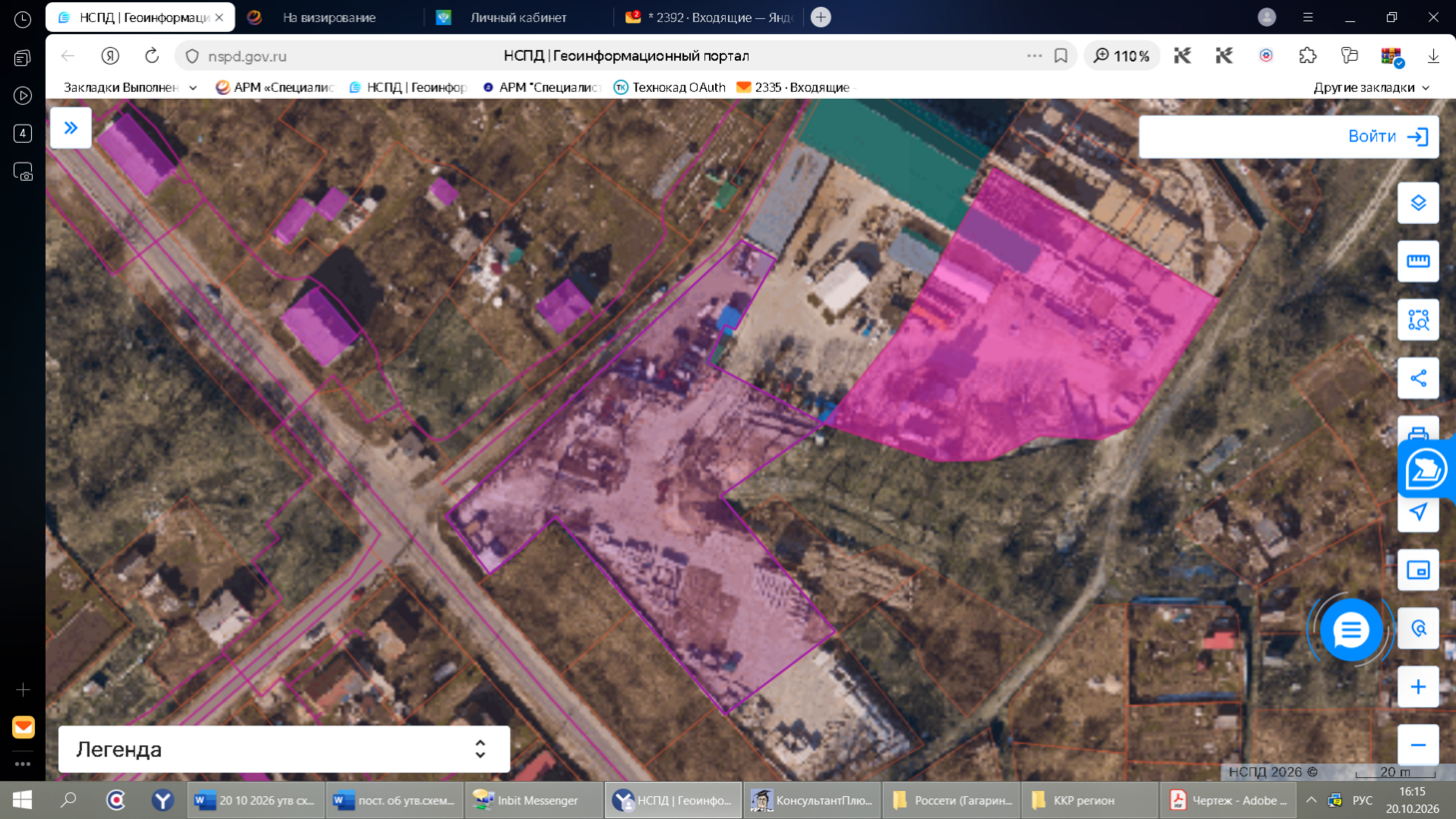The width and height of the screenshot is (1456, 819).
Task: Open browser main hamburger menu
Action: tap(1307, 17)
